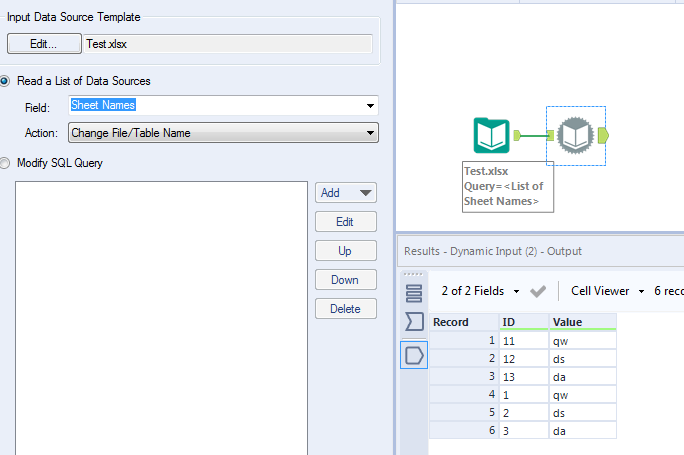Click Value cell in record 6 row
684x455 pixels.
[583, 431]
